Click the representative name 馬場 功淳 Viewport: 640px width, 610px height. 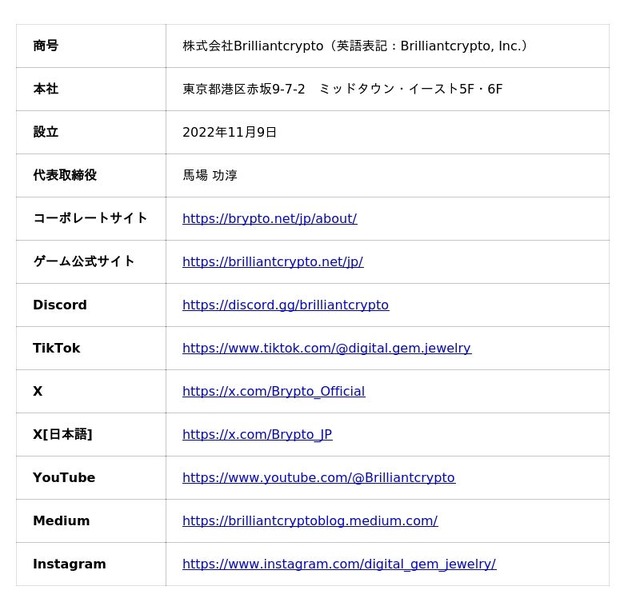pos(210,175)
